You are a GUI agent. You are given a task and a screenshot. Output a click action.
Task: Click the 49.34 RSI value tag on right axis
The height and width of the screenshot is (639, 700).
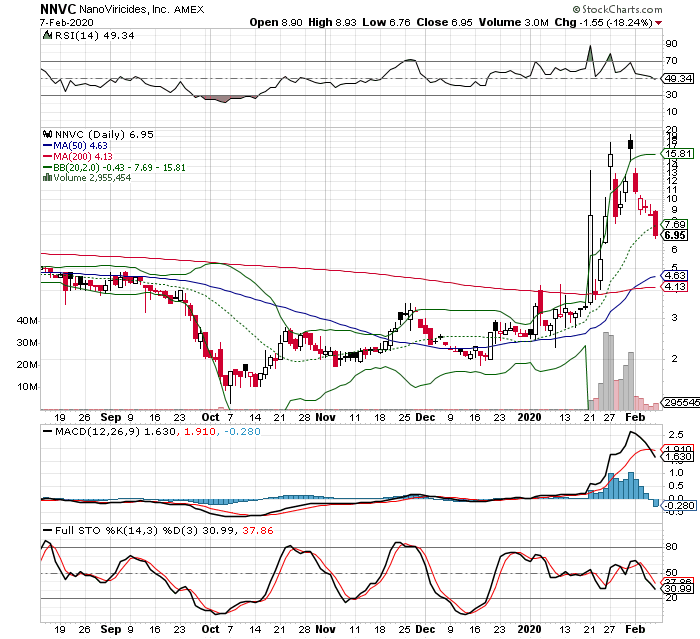[678, 79]
